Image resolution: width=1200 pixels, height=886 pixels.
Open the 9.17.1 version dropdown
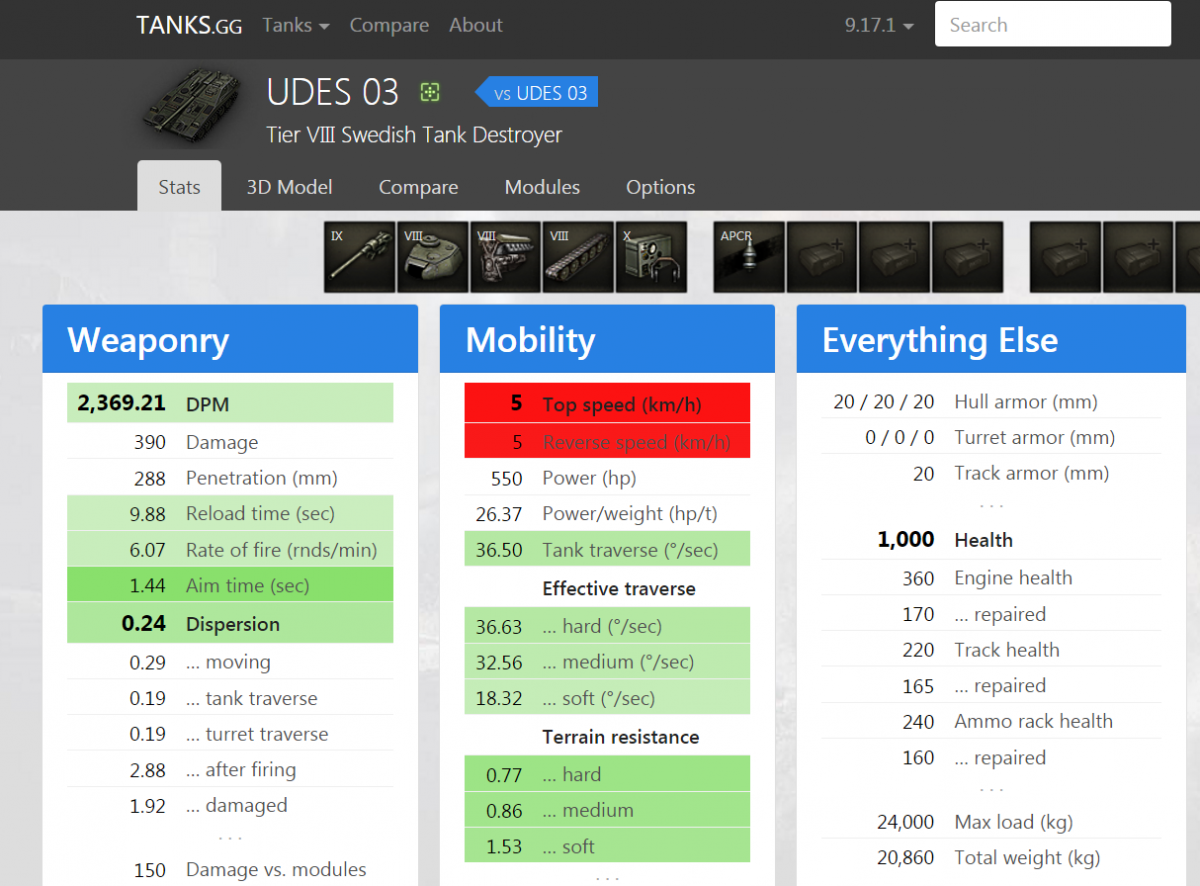[x=879, y=26]
